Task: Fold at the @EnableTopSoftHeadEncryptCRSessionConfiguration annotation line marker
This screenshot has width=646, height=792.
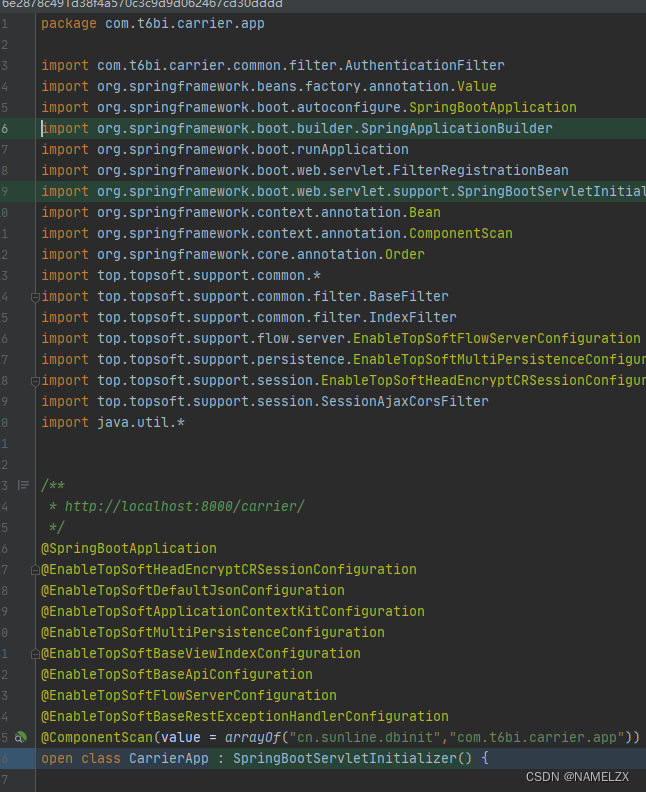Action: (x=35, y=570)
